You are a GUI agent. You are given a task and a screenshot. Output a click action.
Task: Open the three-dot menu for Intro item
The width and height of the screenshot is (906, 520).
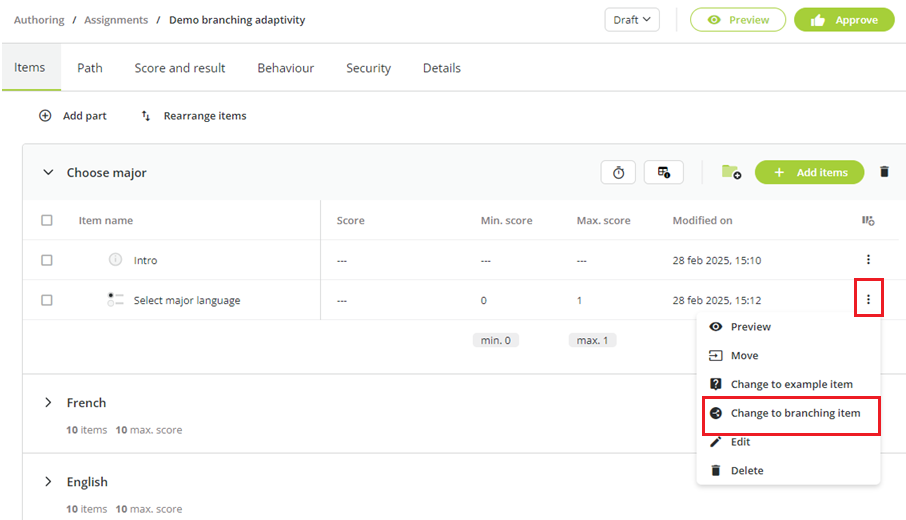868,259
